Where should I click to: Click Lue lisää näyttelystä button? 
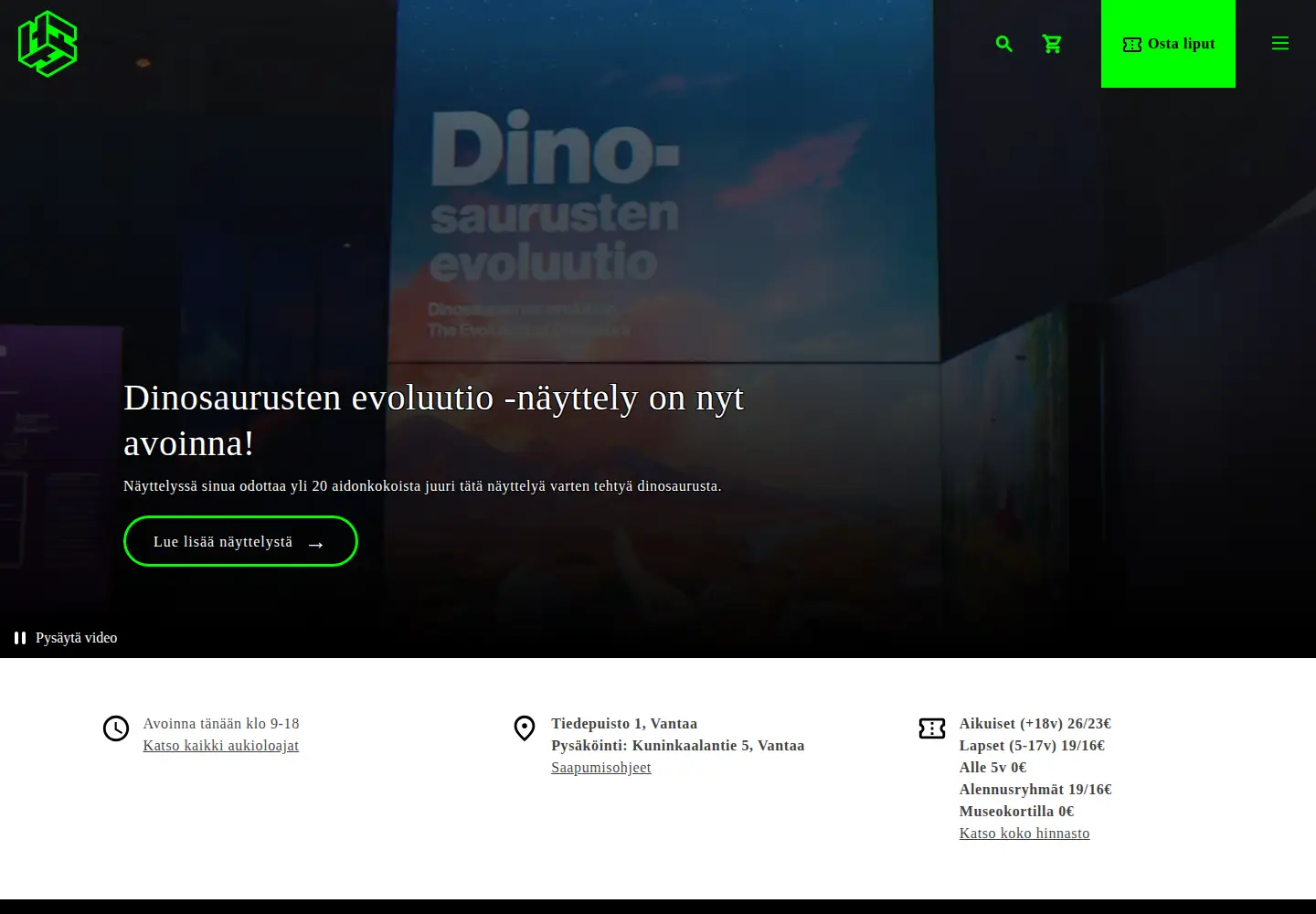coord(240,541)
